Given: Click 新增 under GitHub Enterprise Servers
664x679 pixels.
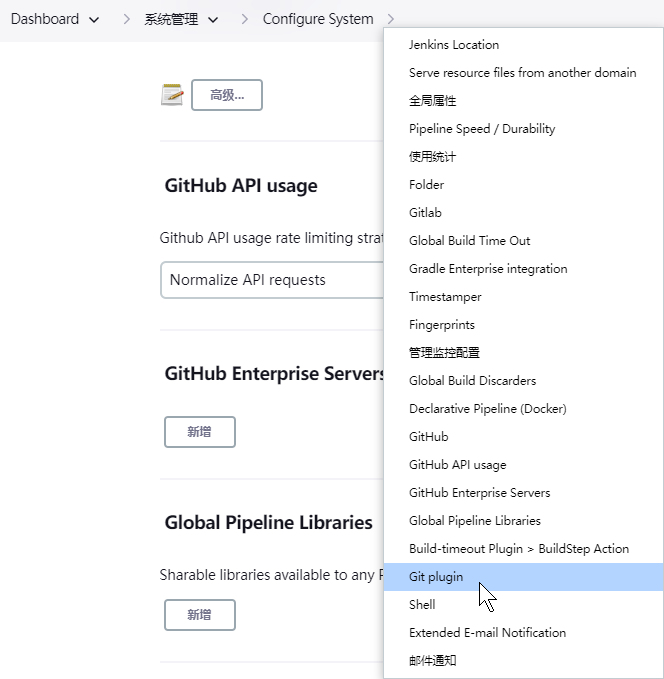Looking at the screenshot, I should pyautogui.click(x=199, y=432).
